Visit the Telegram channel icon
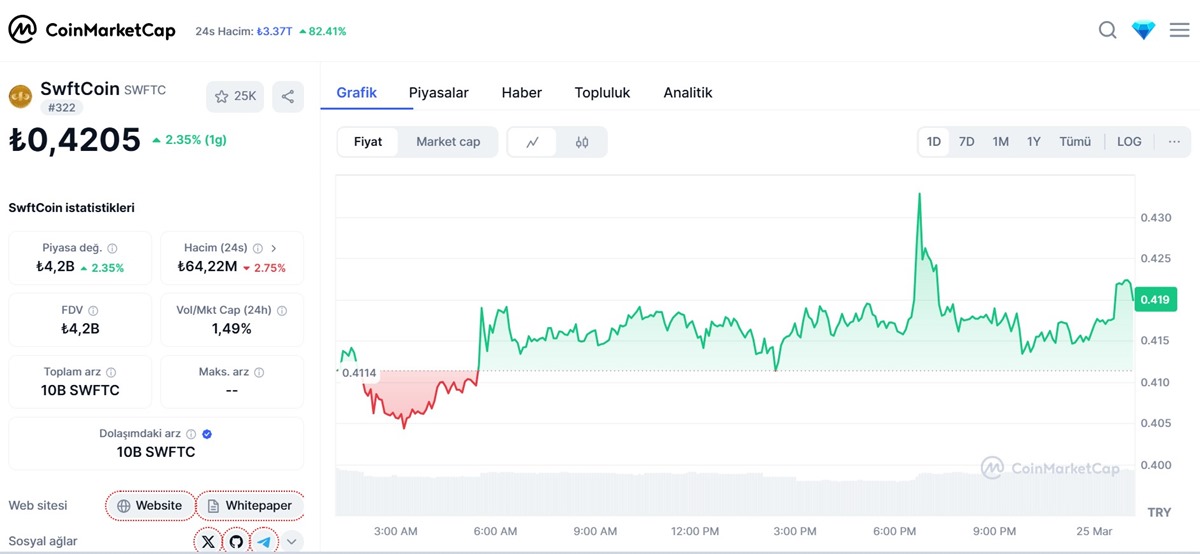This screenshot has height=554, width=1200. [264, 541]
